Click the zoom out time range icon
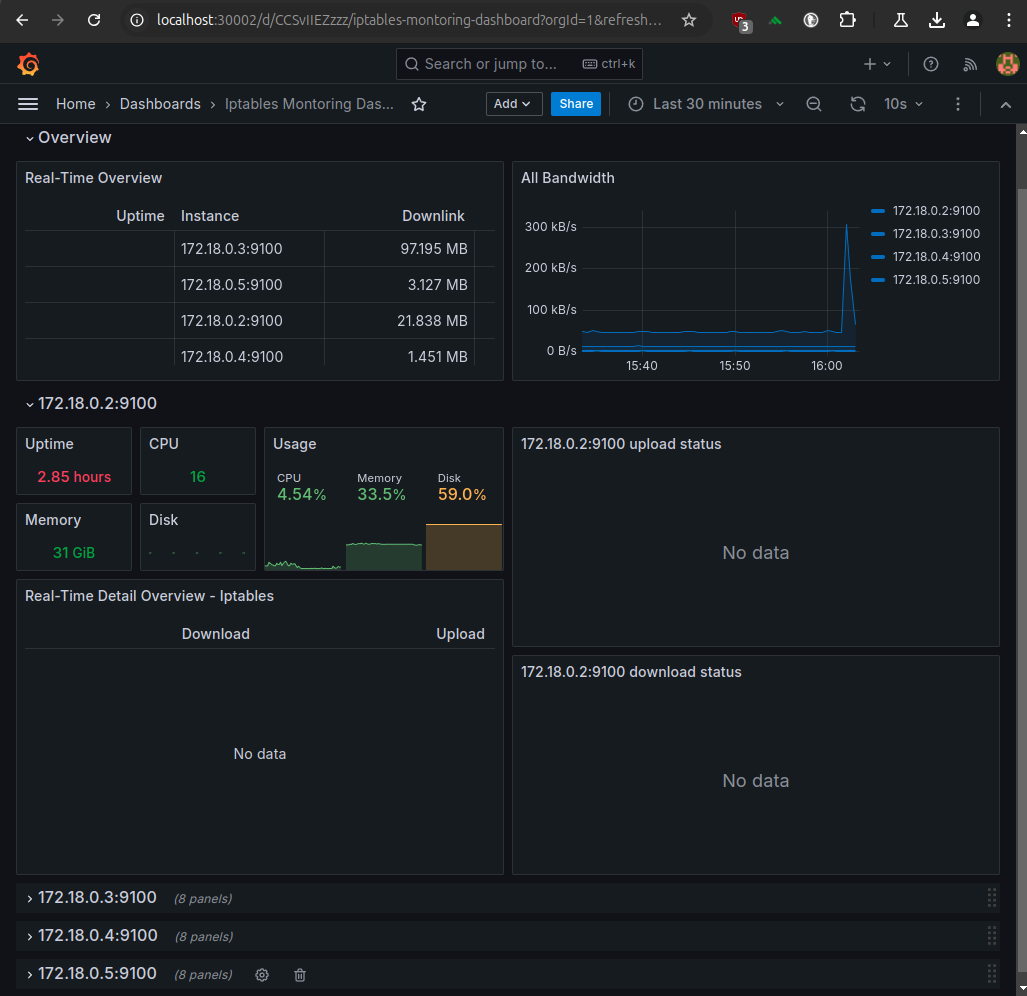This screenshot has width=1027, height=996. (813, 104)
